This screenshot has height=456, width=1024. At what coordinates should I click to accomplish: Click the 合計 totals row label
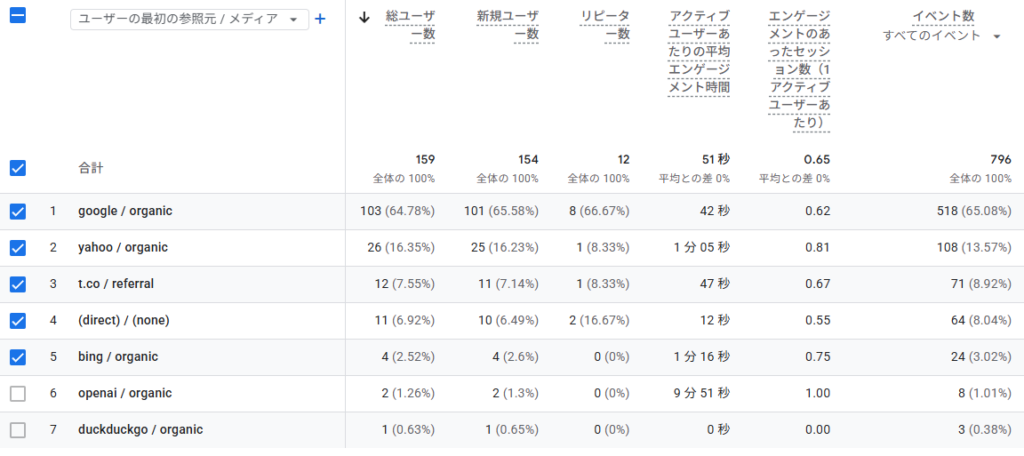[90, 169]
